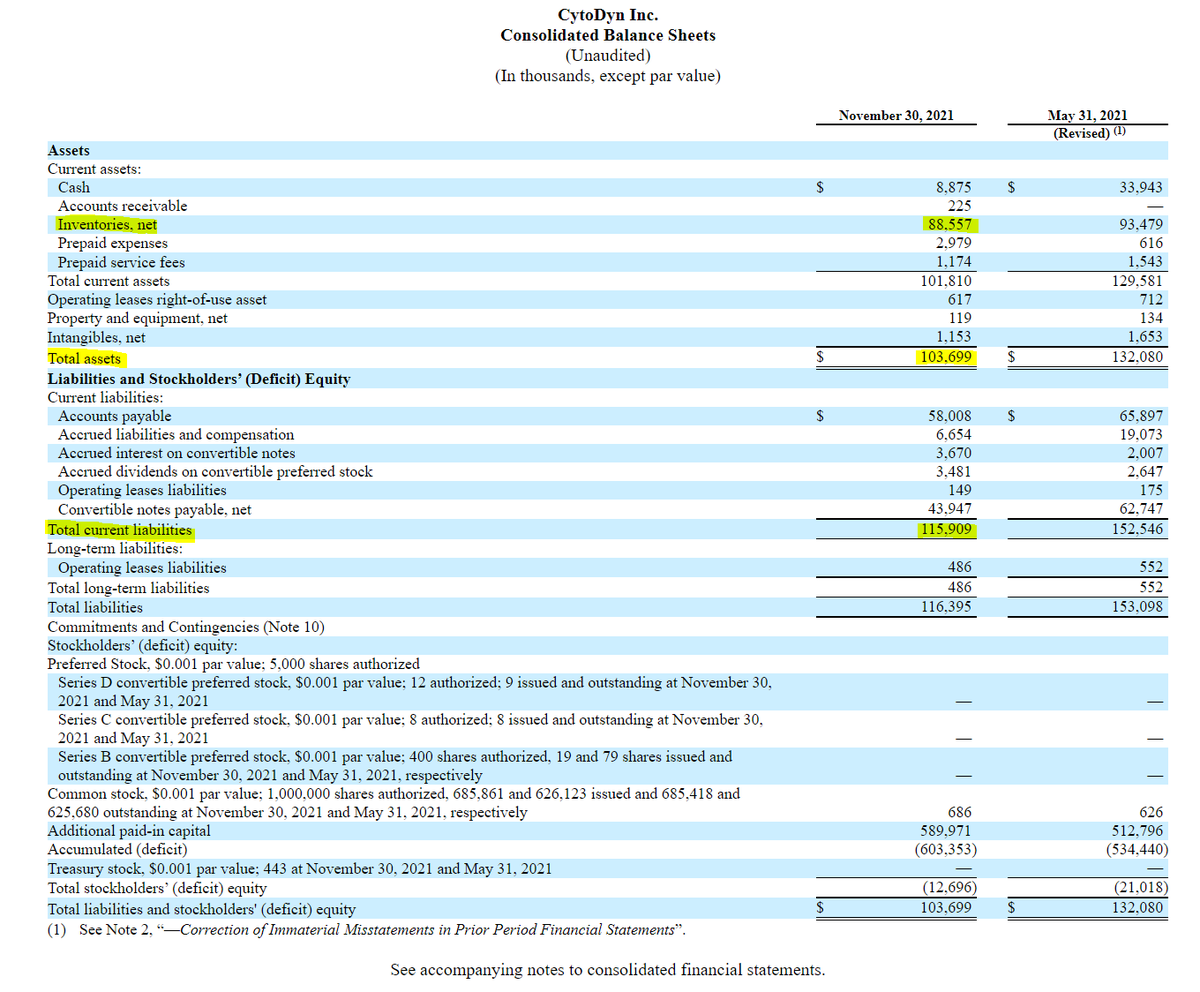This screenshot has height=992, width=1200.
Task: Click total current assets value 101,810
Action: click(946, 281)
